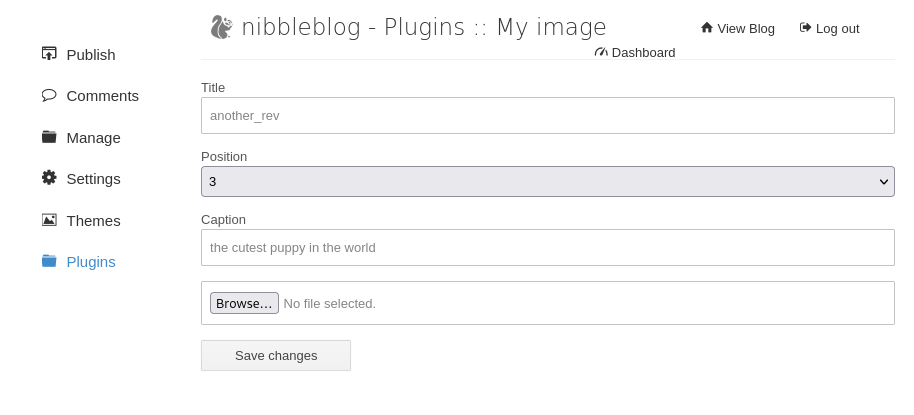Go to the Settings menu item
This screenshot has height=415, width=914.
[x=93, y=179]
